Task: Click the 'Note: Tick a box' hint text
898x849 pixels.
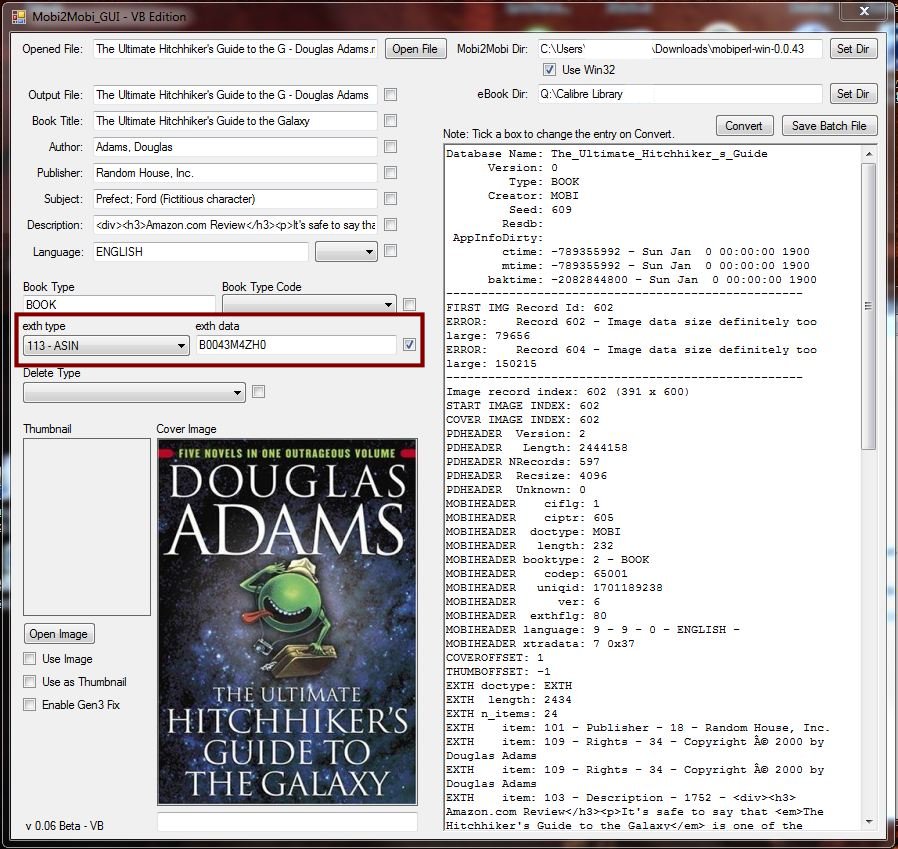Action: pyautogui.click(x=558, y=134)
